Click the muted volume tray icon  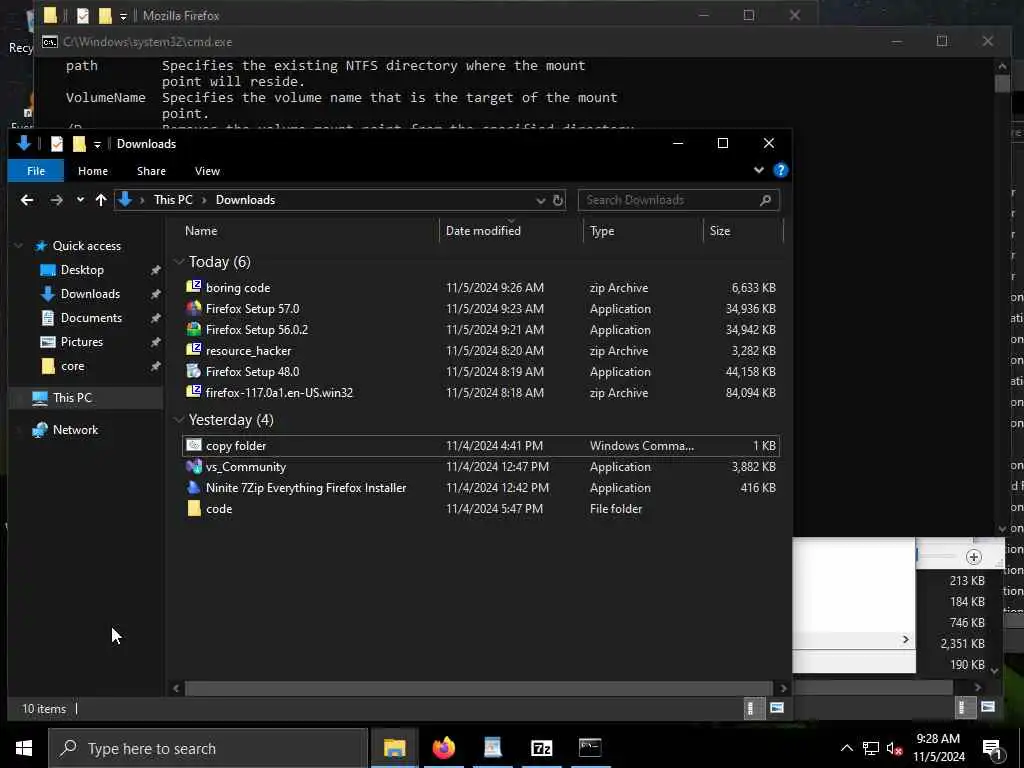[x=895, y=748]
